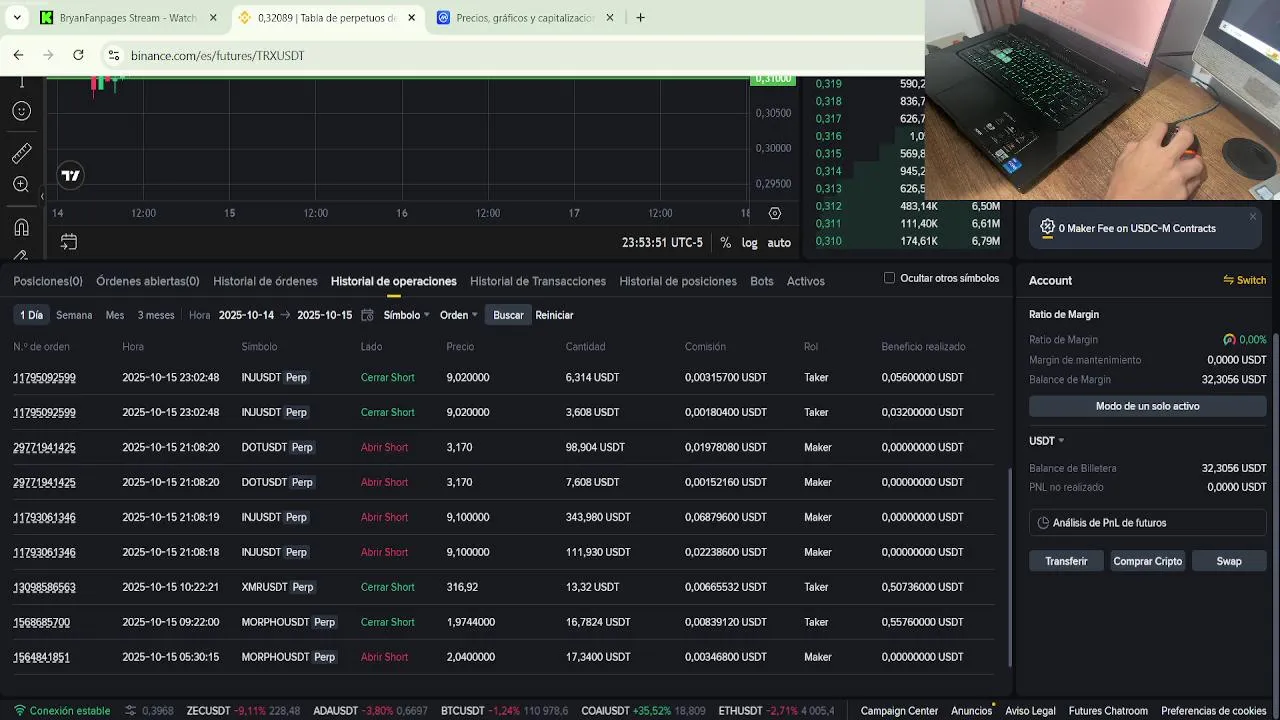This screenshot has width=1280, height=720.
Task: Go forward in browser history
Action: (x=48, y=56)
